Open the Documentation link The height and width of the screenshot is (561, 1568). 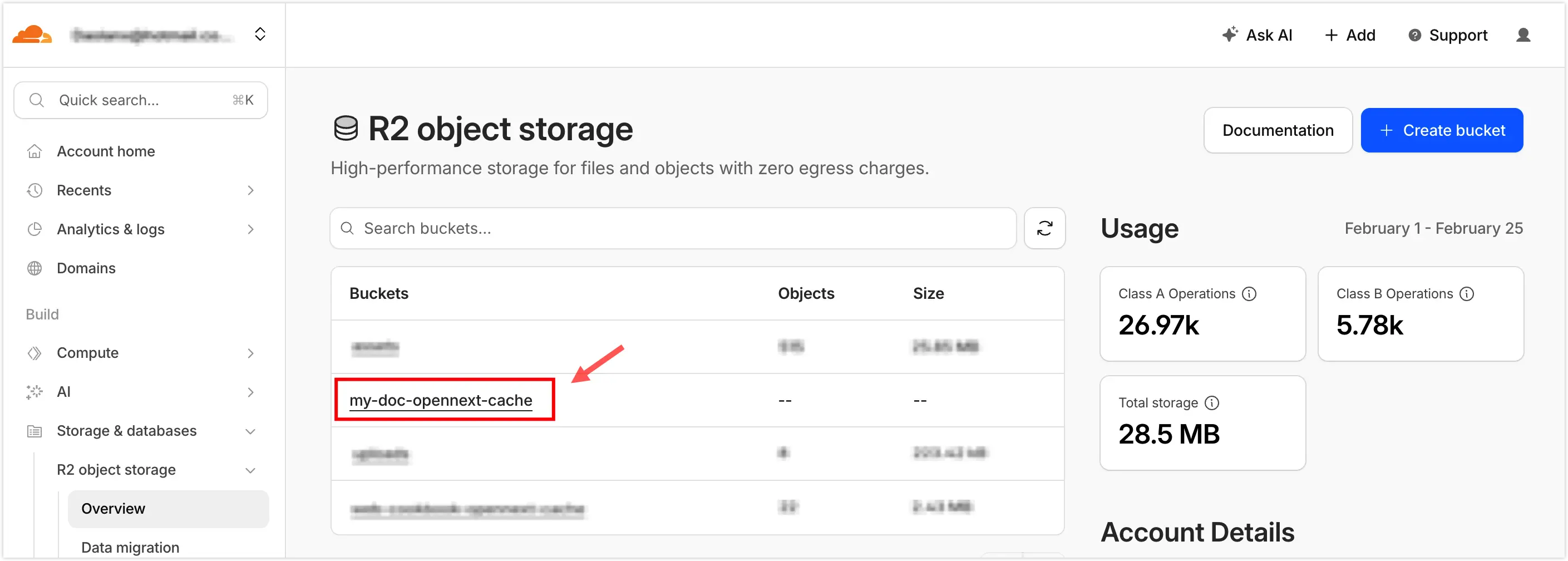click(x=1278, y=130)
